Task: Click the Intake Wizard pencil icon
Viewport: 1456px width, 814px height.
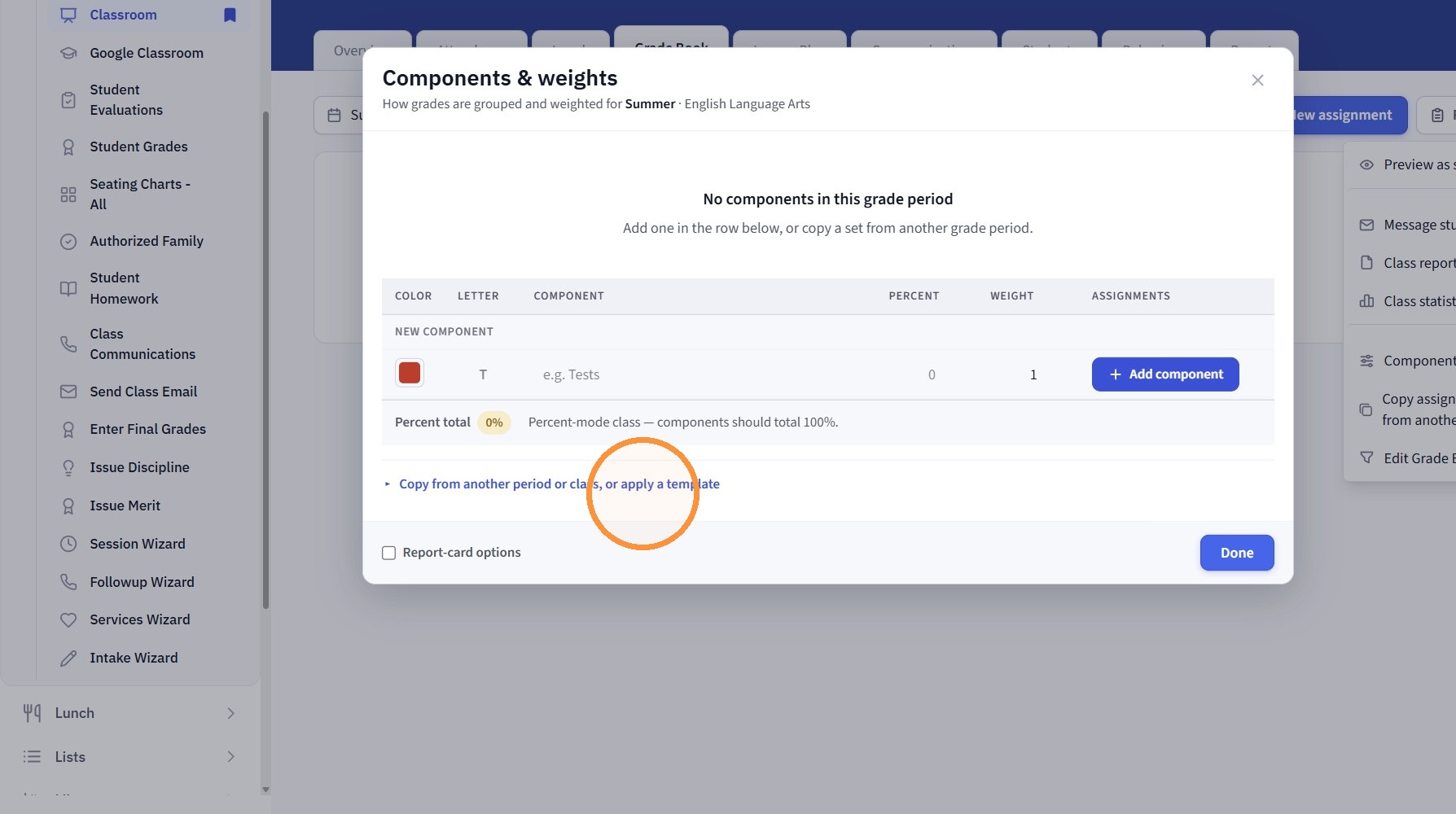Action: coord(68,658)
